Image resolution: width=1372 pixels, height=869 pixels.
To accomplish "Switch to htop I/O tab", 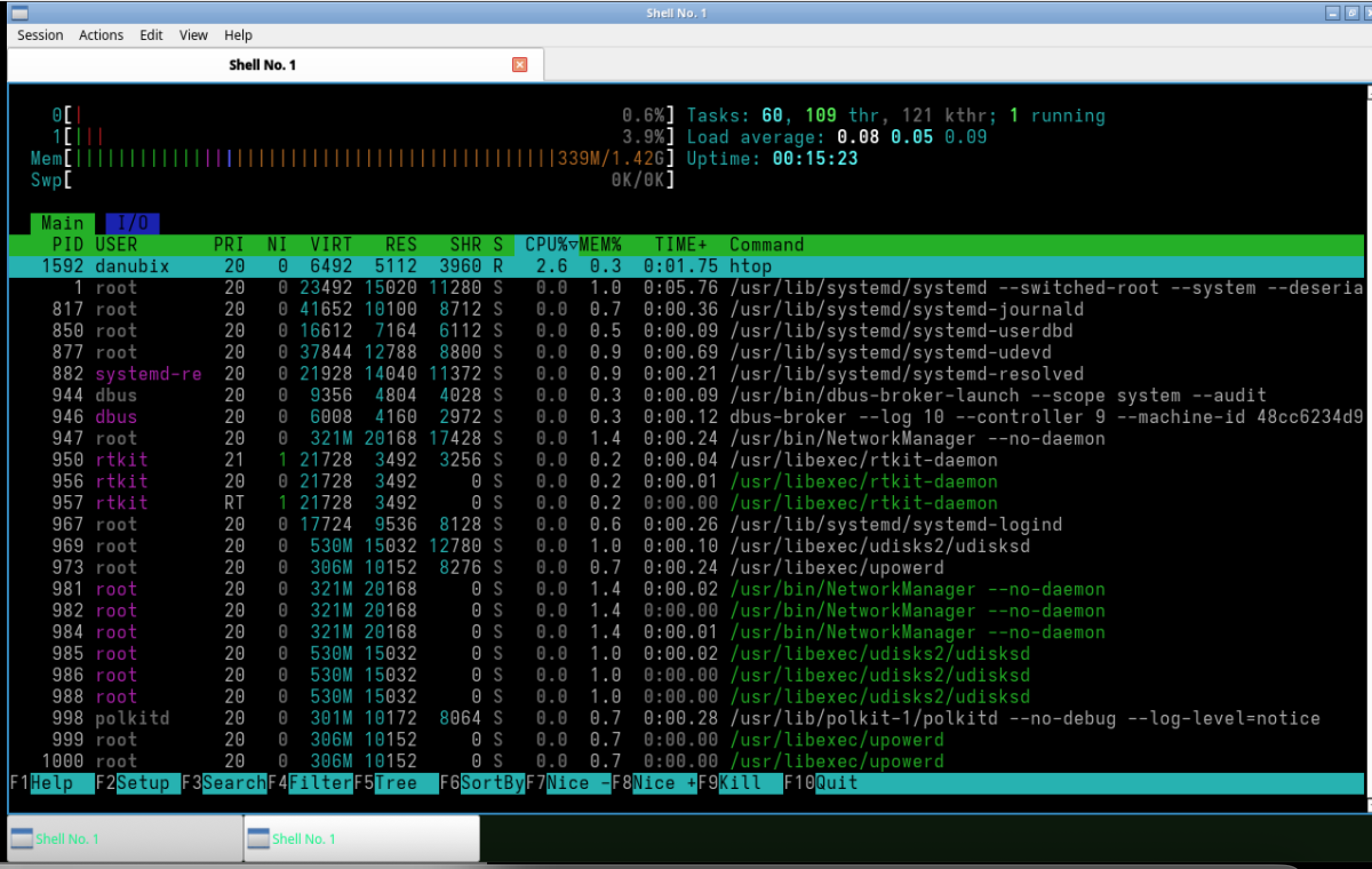I will tap(133, 223).
